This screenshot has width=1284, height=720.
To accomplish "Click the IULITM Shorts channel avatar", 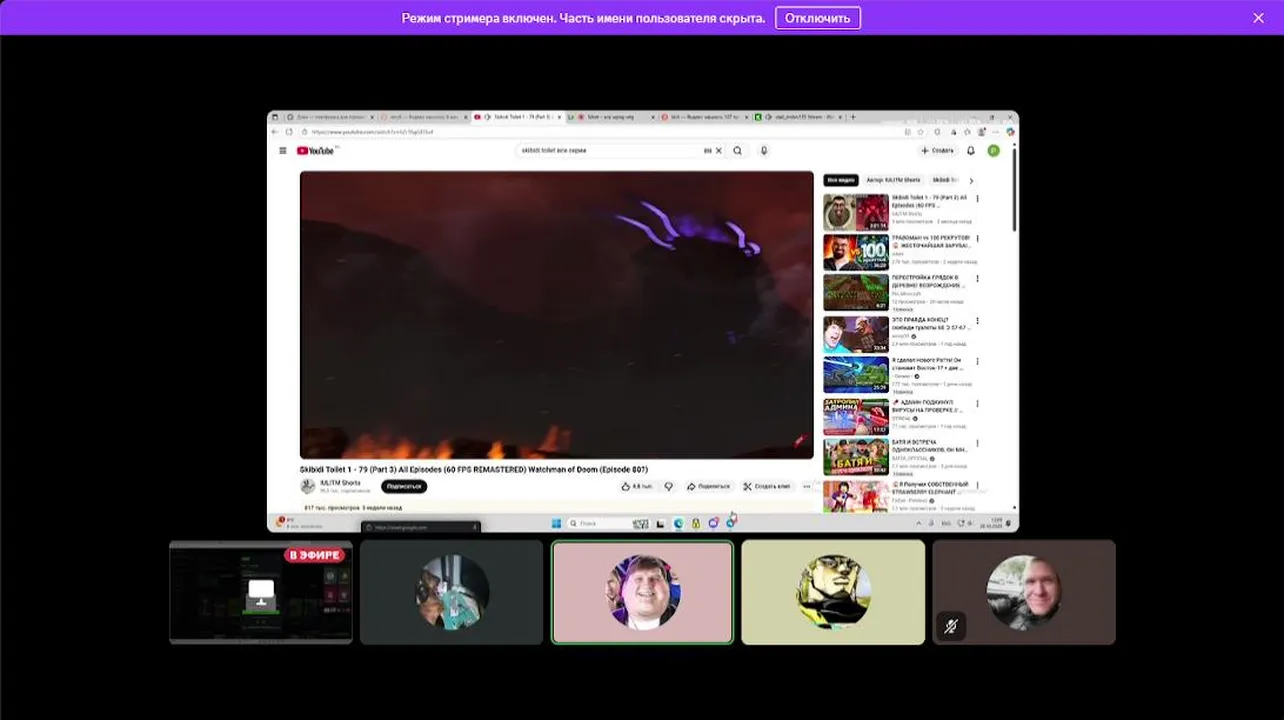I will coord(308,486).
